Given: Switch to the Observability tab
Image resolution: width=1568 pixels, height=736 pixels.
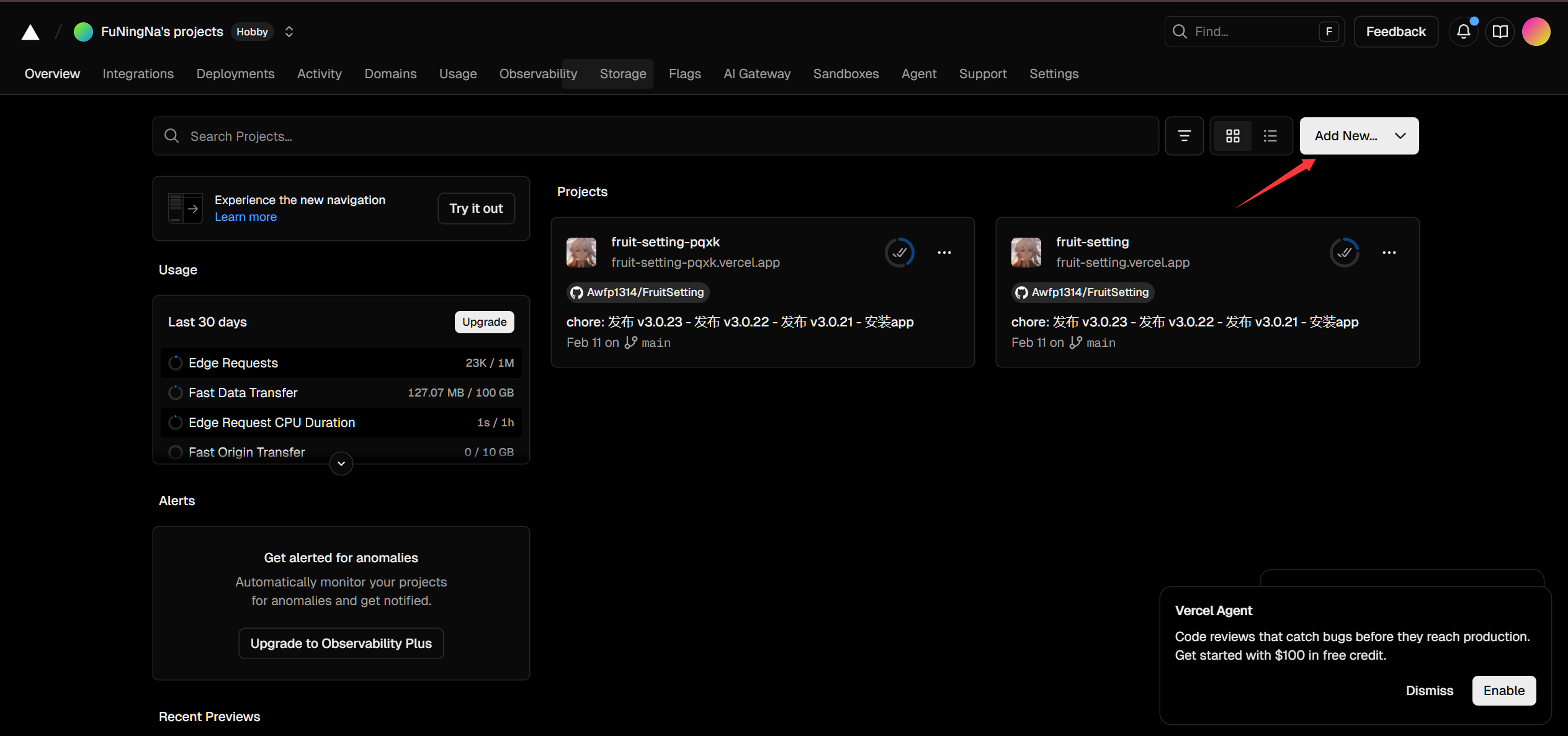Looking at the screenshot, I should point(538,74).
